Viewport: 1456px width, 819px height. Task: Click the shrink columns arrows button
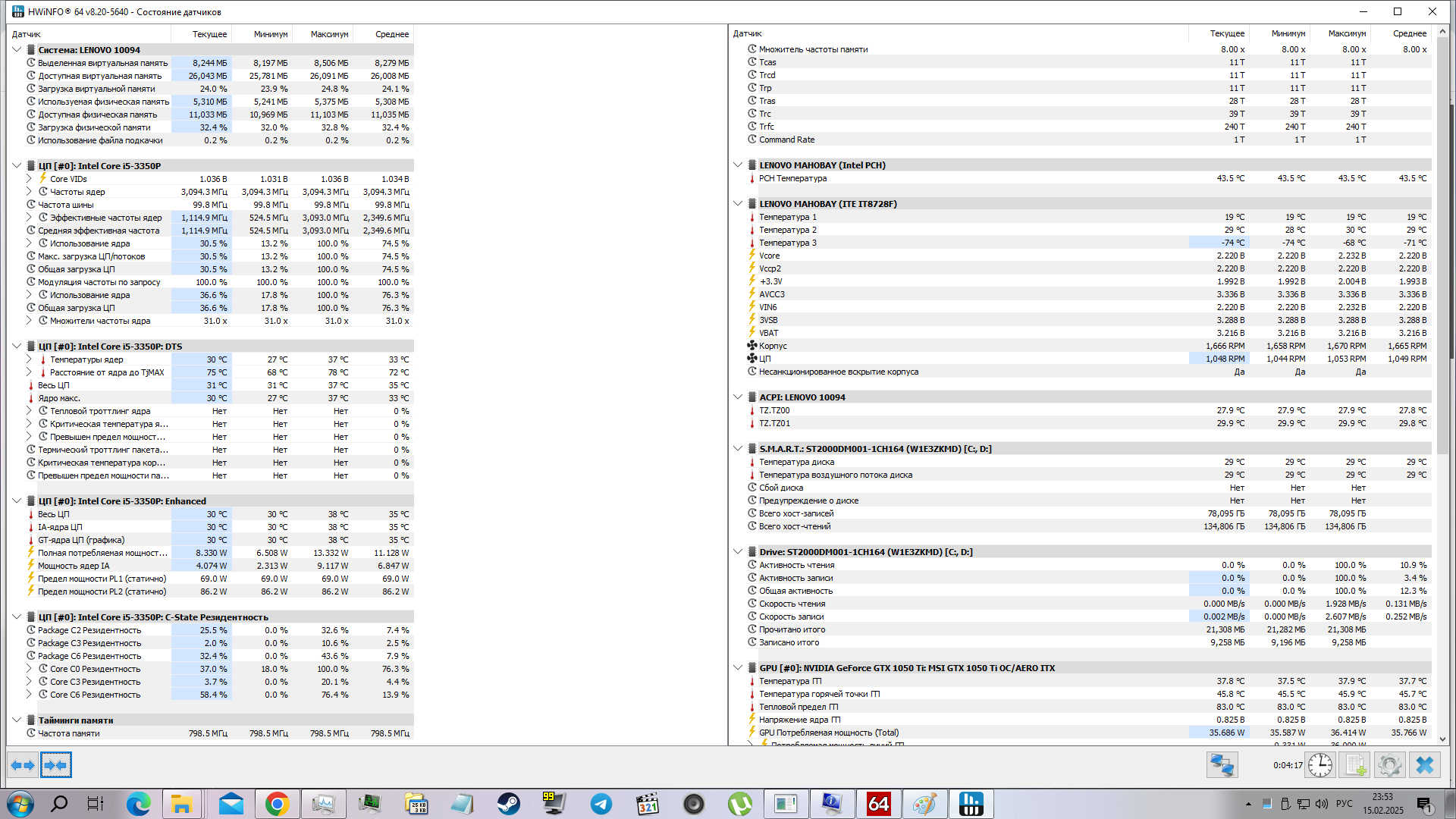56,765
